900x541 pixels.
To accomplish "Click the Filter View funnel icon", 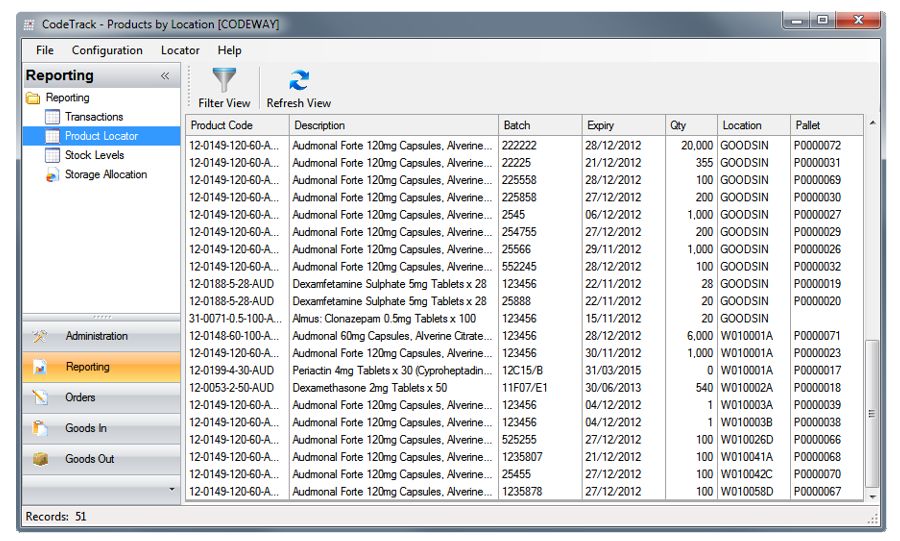I will coord(224,80).
